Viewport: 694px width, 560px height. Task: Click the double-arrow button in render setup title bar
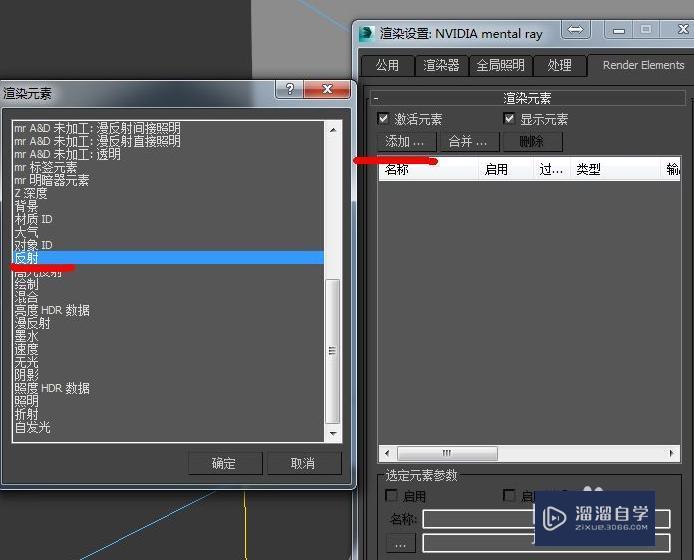pyautogui.click(x=575, y=30)
